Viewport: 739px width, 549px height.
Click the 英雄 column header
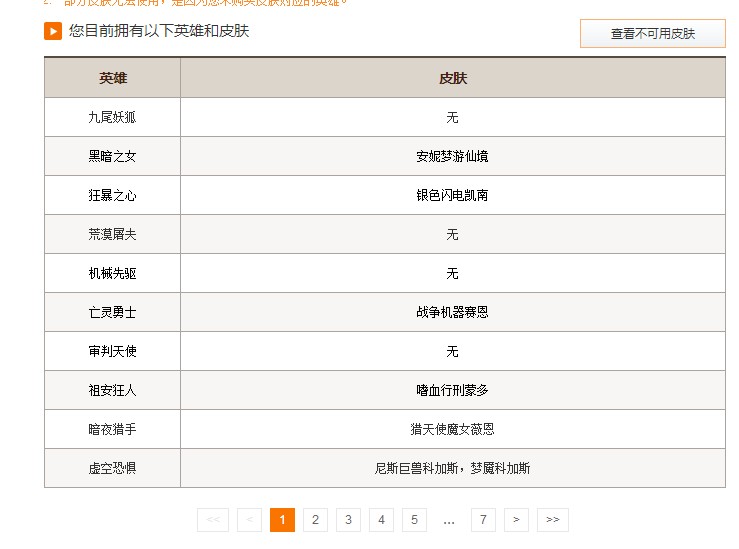tap(113, 78)
